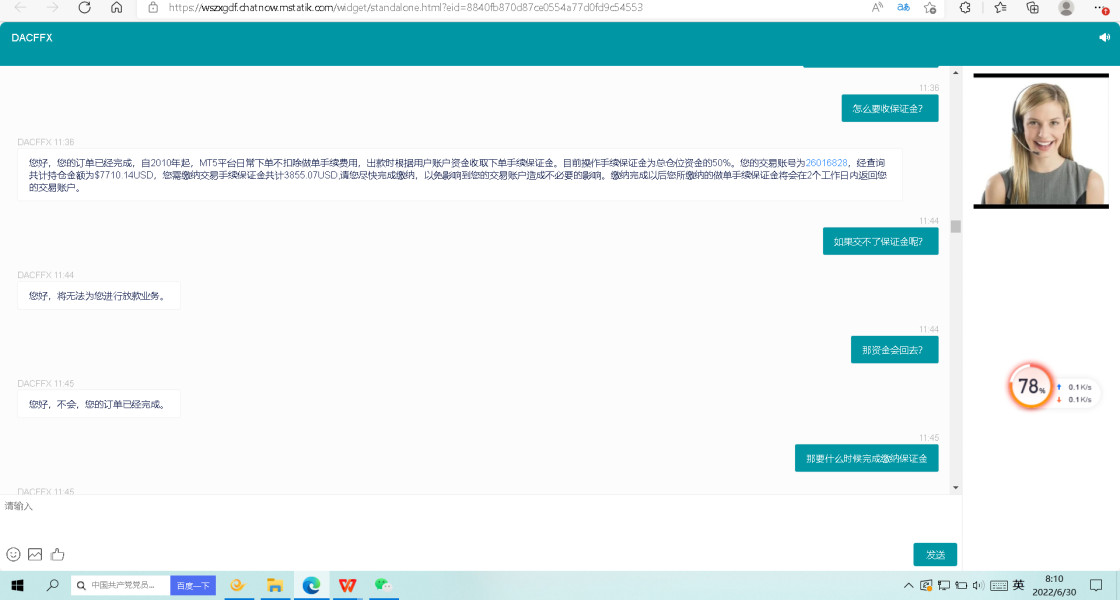Go back with the browser back arrow
This screenshot has height=600, width=1120.
(x=20, y=7)
